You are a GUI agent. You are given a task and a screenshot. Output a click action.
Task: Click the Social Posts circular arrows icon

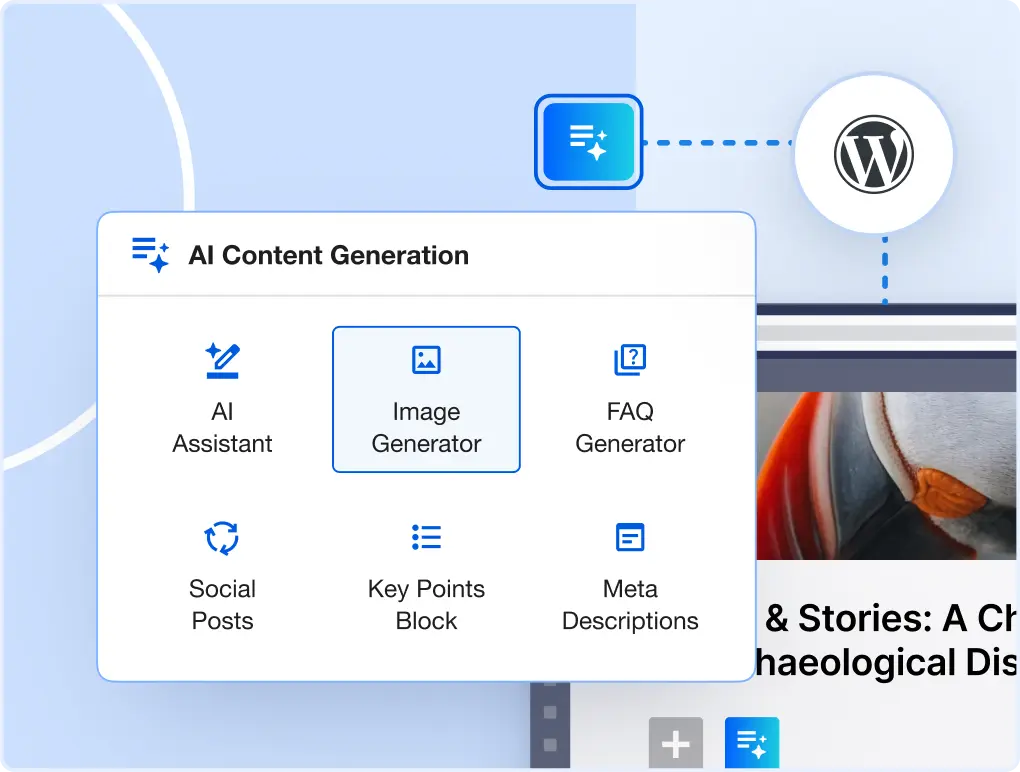pyautogui.click(x=222, y=537)
